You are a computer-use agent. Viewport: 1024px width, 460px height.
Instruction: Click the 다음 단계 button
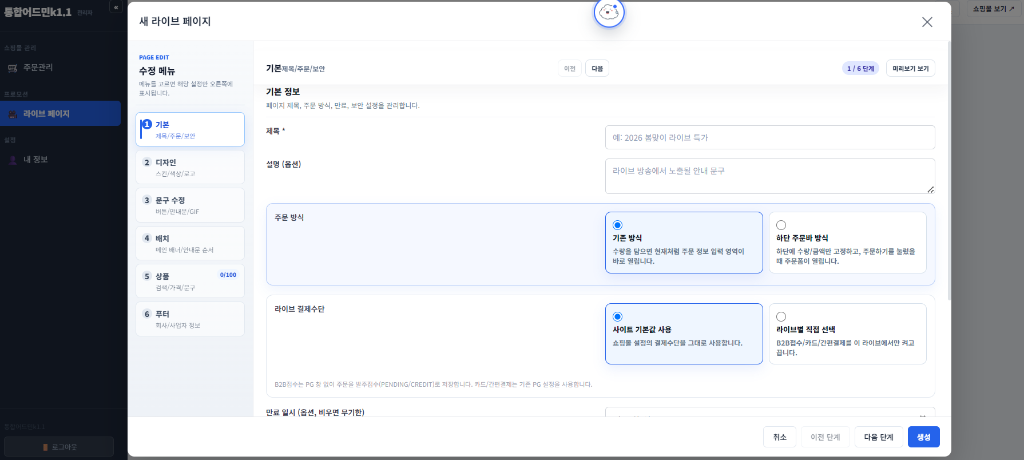(878, 437)
